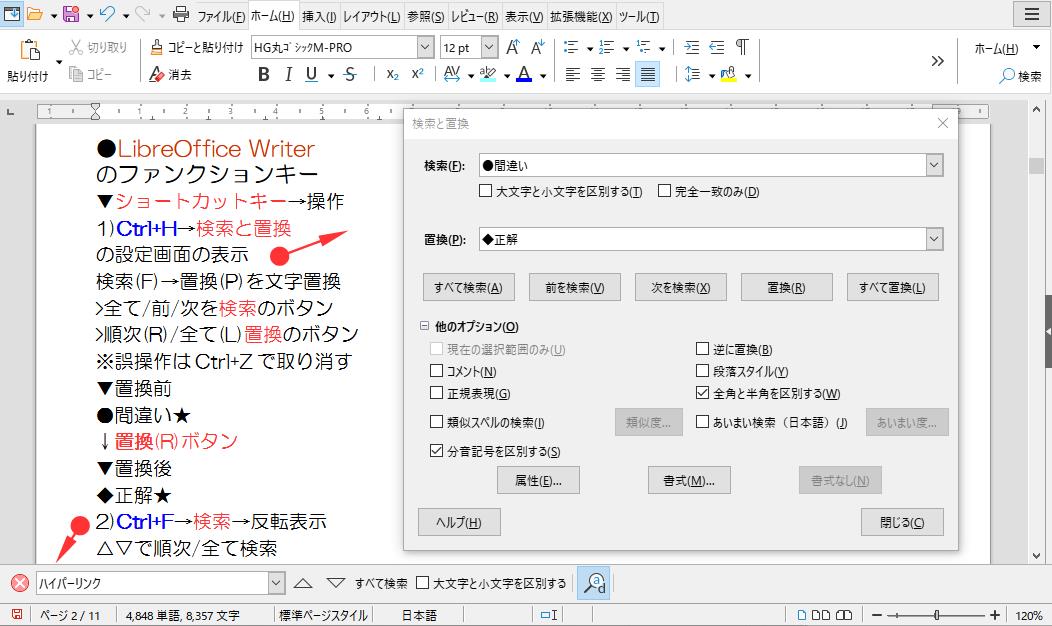
Task: Collapse the 他のオプション section
Action: 424,326
